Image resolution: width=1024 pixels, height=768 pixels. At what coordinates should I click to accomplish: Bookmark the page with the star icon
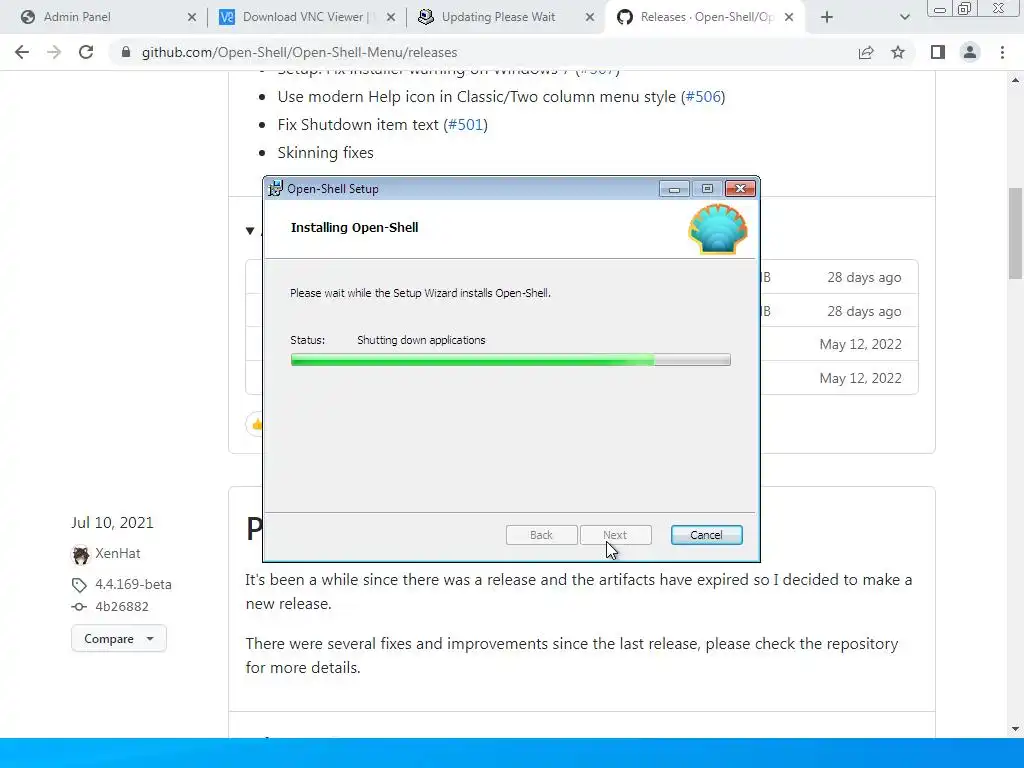click(898, 52)
